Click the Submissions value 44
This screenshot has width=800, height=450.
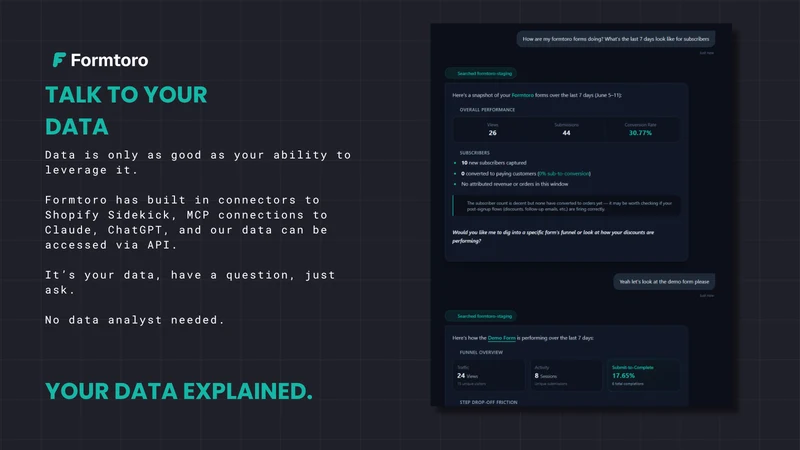point(566,133)
